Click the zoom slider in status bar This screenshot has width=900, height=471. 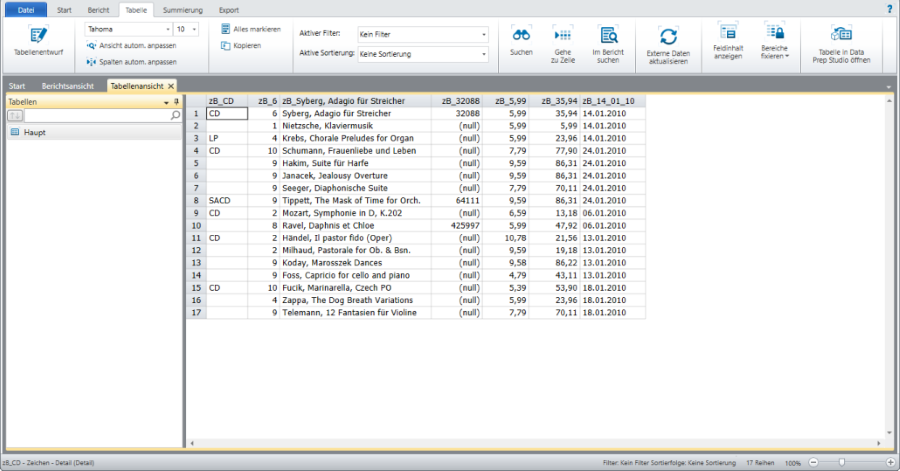pyautogui.click(x=850, y=464)
